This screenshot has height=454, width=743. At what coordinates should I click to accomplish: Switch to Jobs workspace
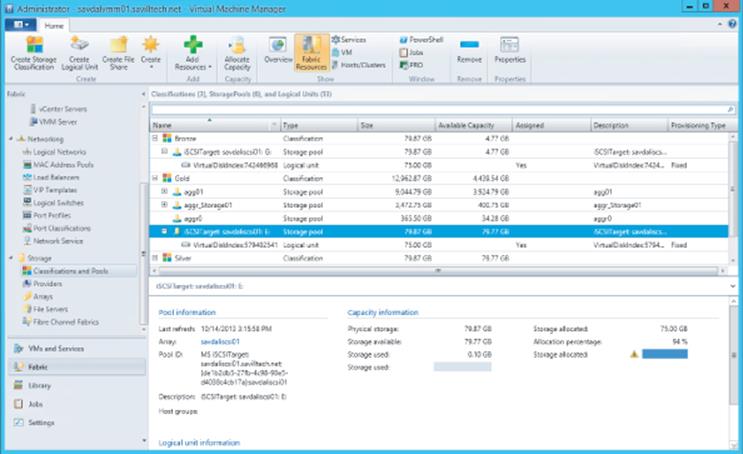76,404
